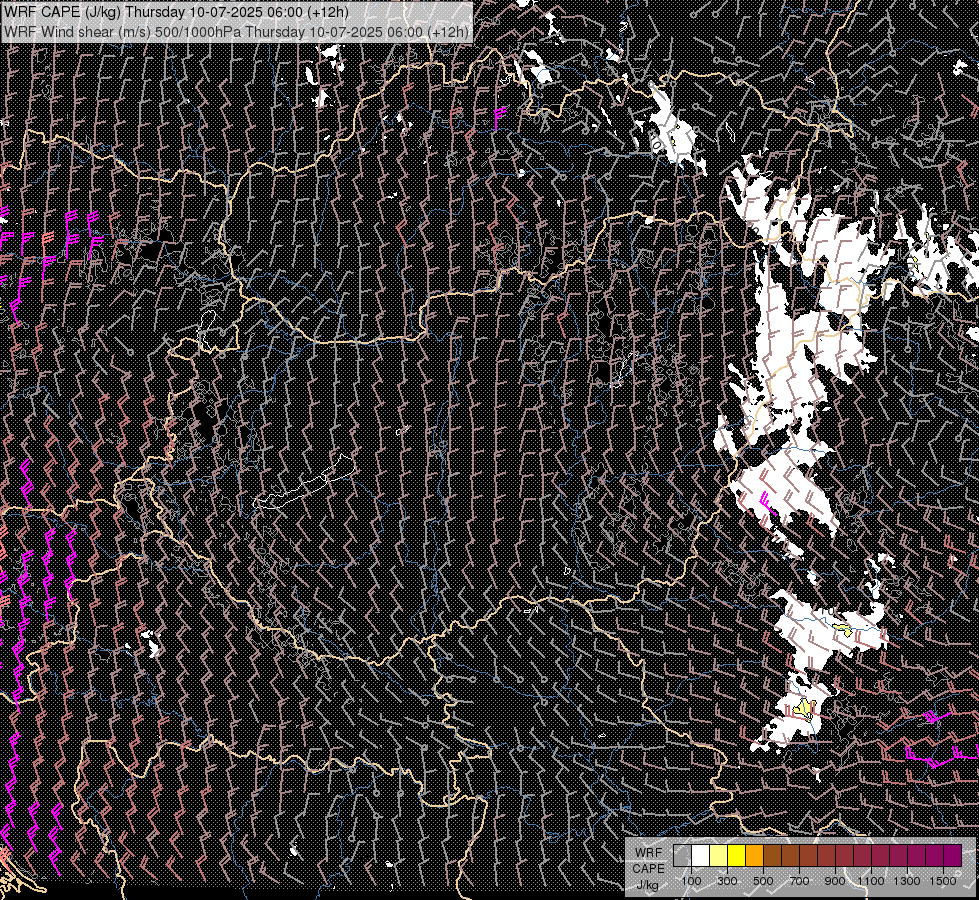The width and height of the screenshot is (979, 900).
Task: Click the WRF label in legend
Action: (x=649, y=853)
